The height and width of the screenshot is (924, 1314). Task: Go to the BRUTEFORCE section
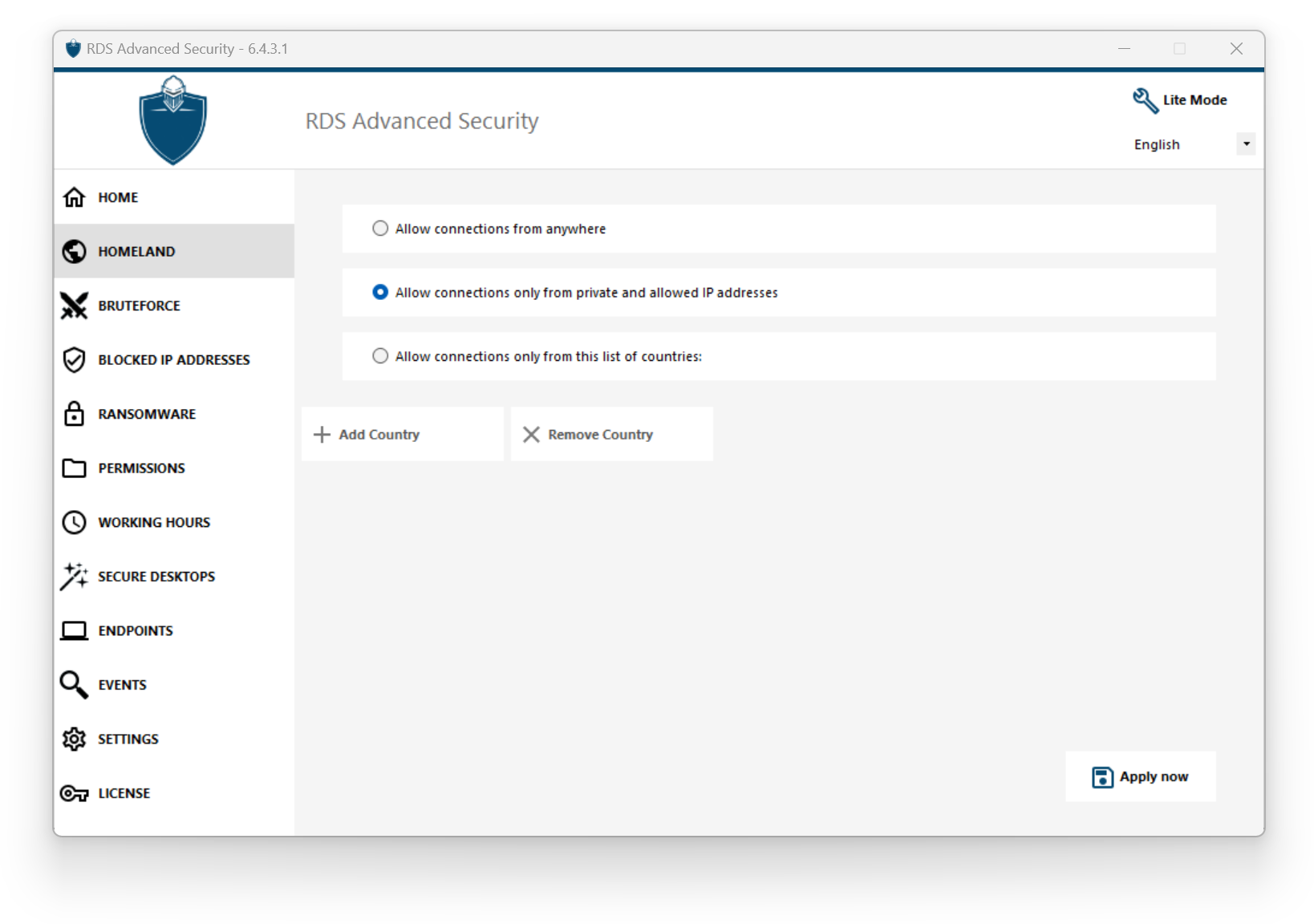click(174, 306)
